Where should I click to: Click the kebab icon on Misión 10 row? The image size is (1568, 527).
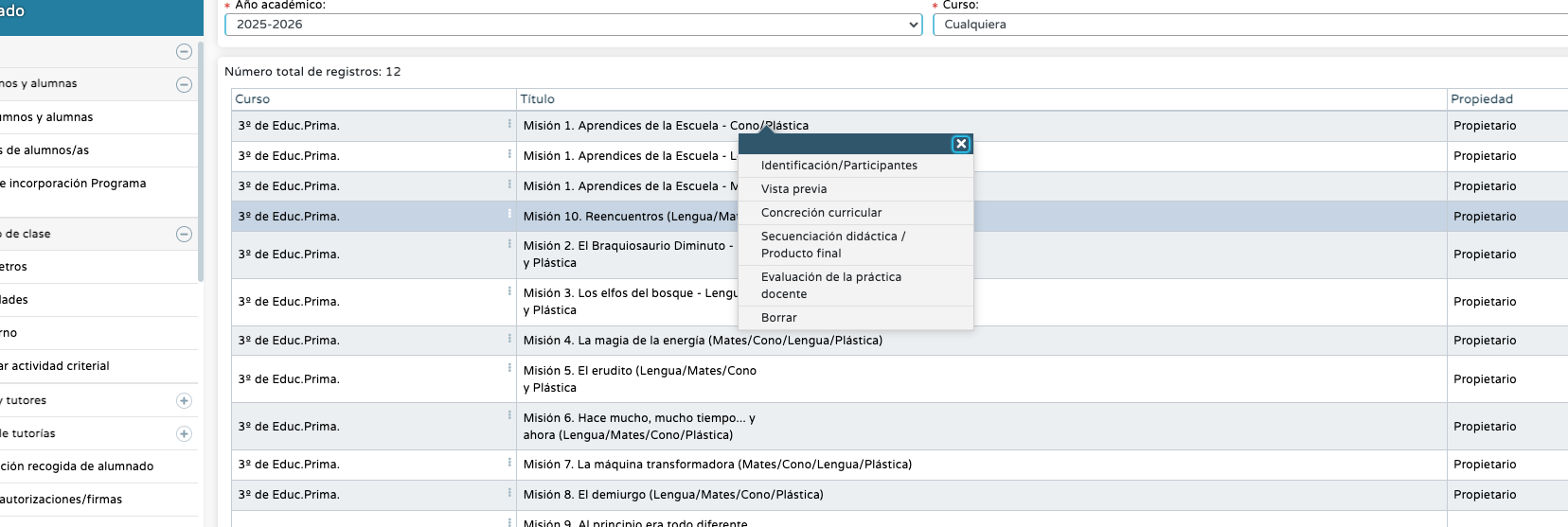509,214
